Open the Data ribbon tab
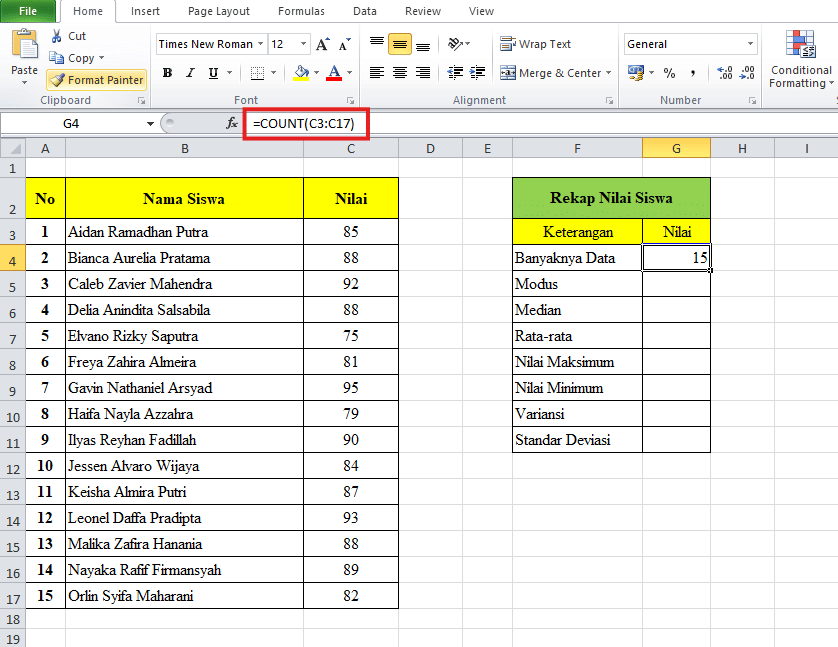This screenshot has width=838, height=647. coord(366,11)
